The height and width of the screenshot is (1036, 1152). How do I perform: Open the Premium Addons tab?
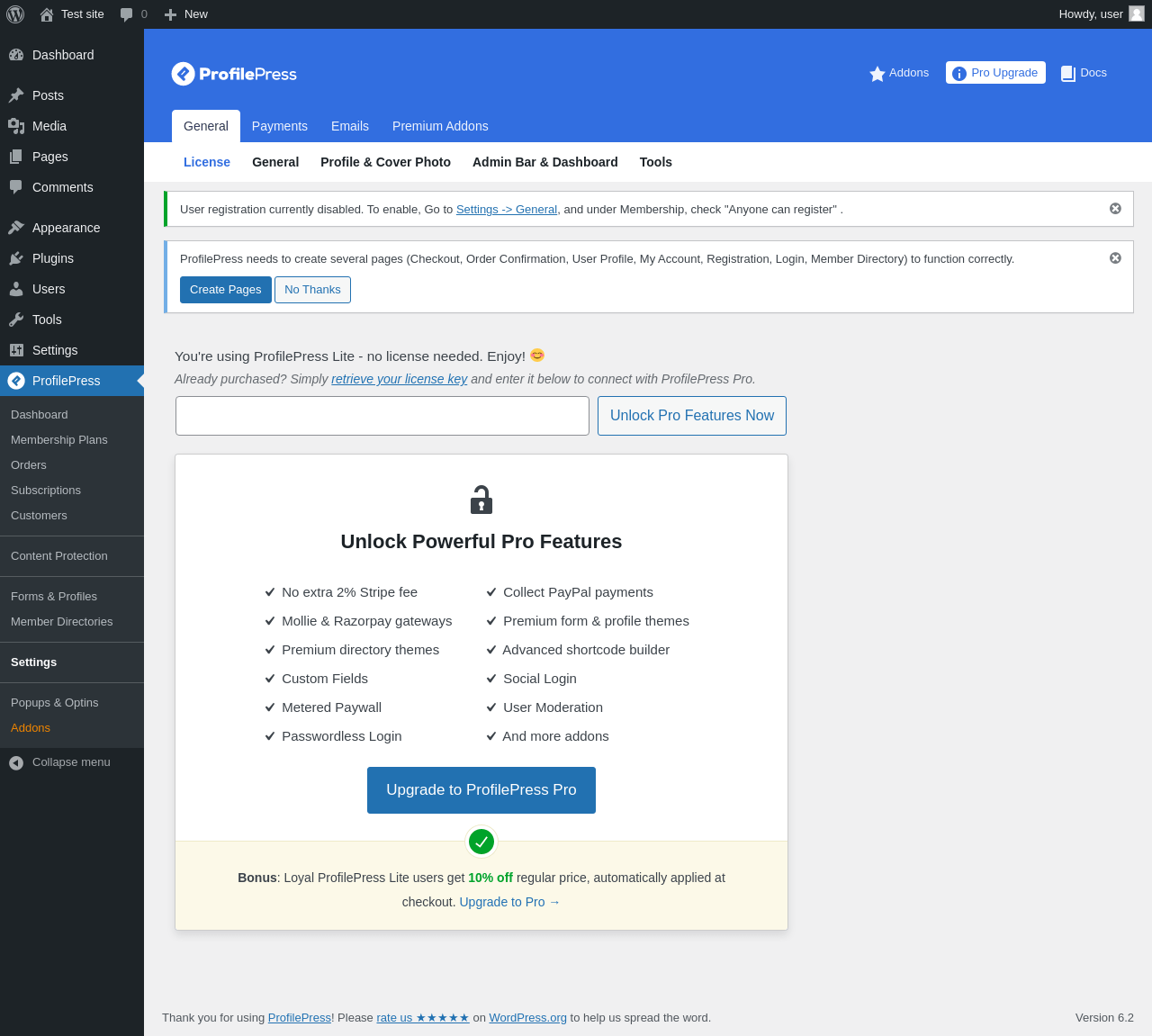pyautogui.click(x=440, y=126)
